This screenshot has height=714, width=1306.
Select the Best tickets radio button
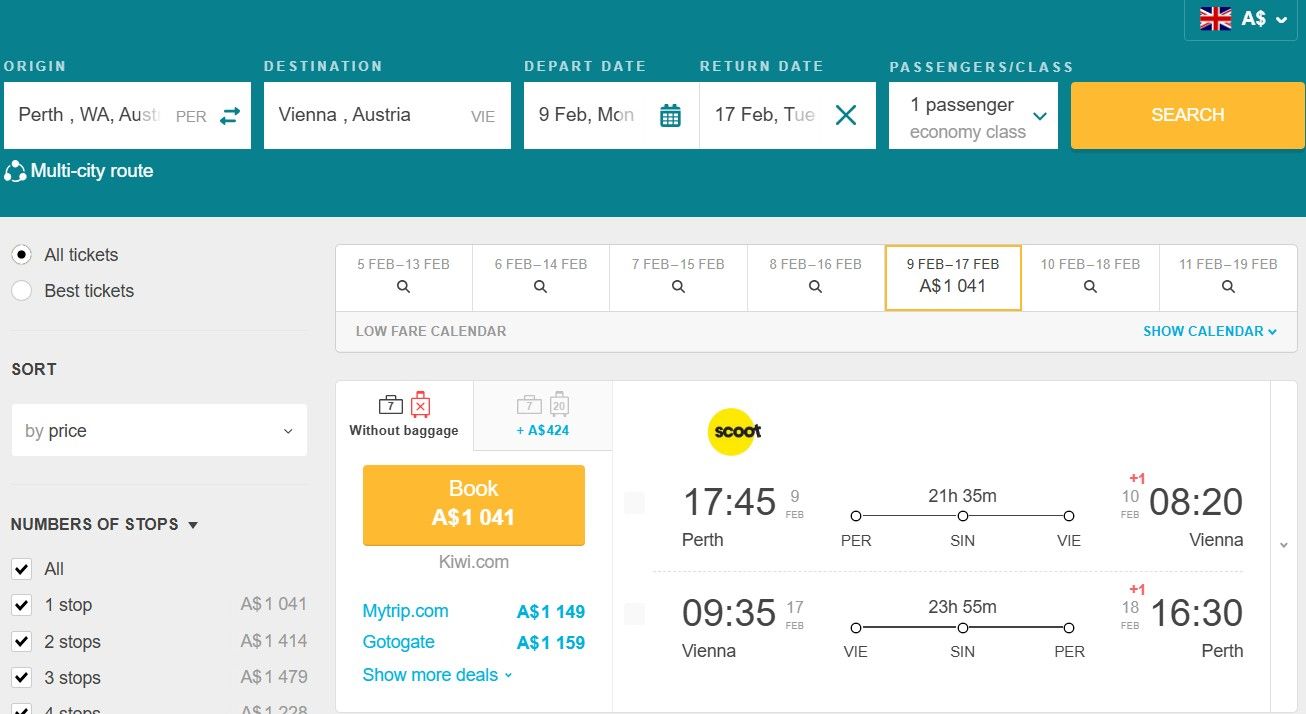click(22, 291)
